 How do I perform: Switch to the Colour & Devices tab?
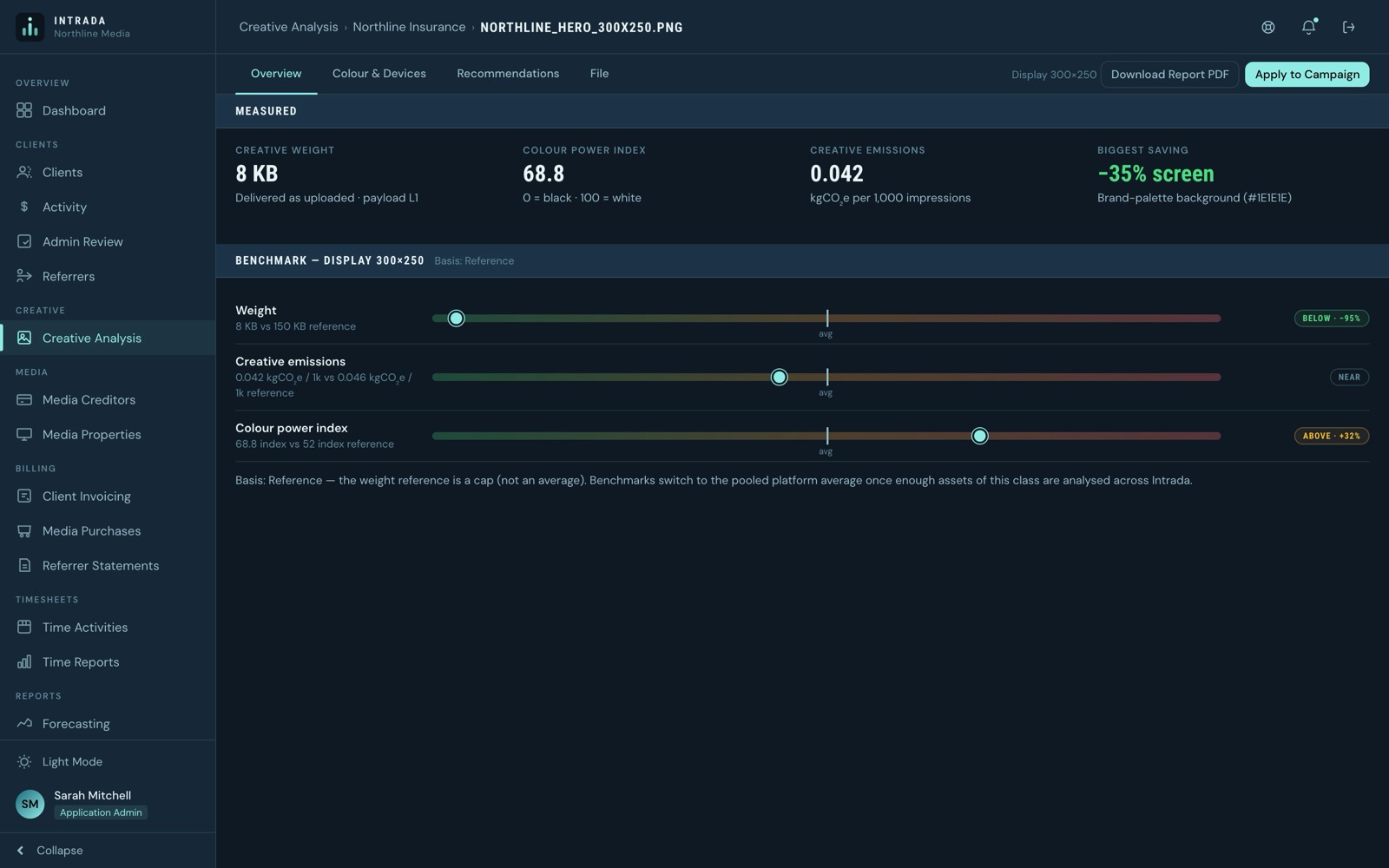(379, 74)
